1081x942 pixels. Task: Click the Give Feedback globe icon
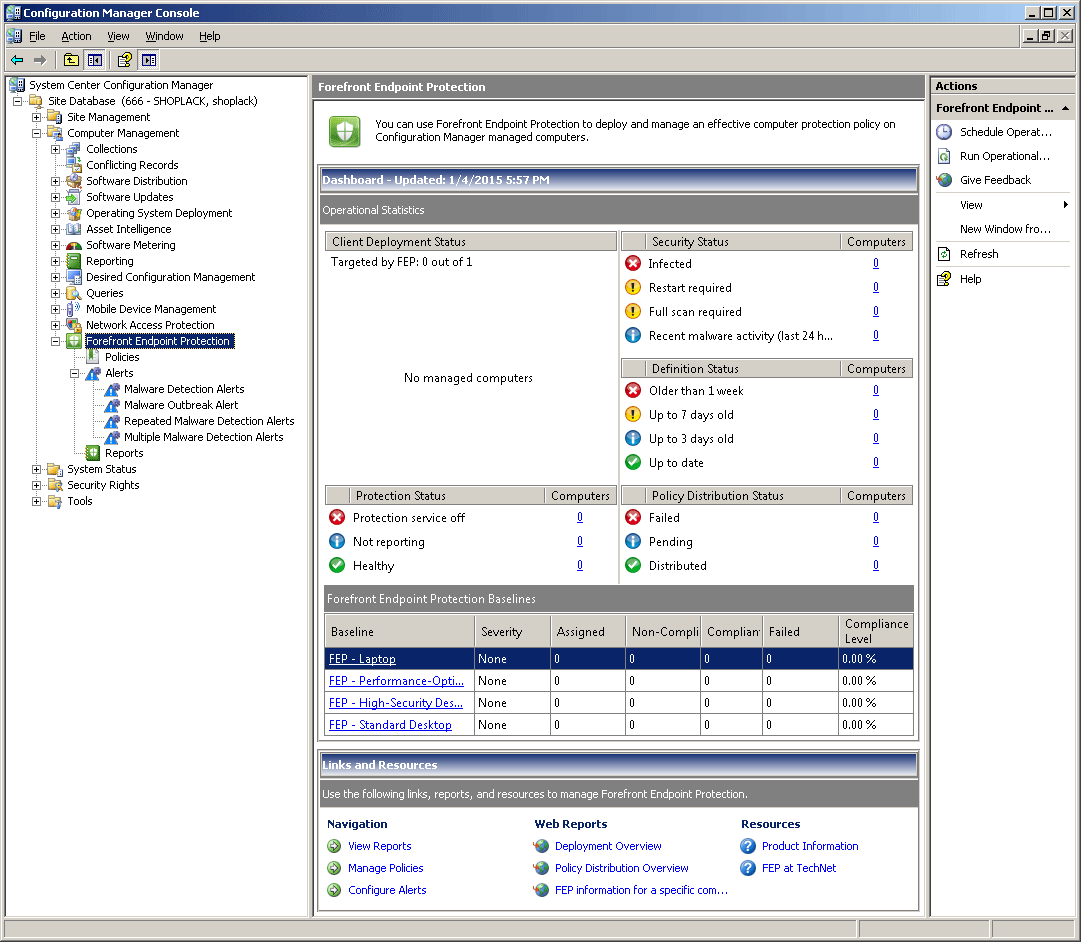[x=944, y=180]
